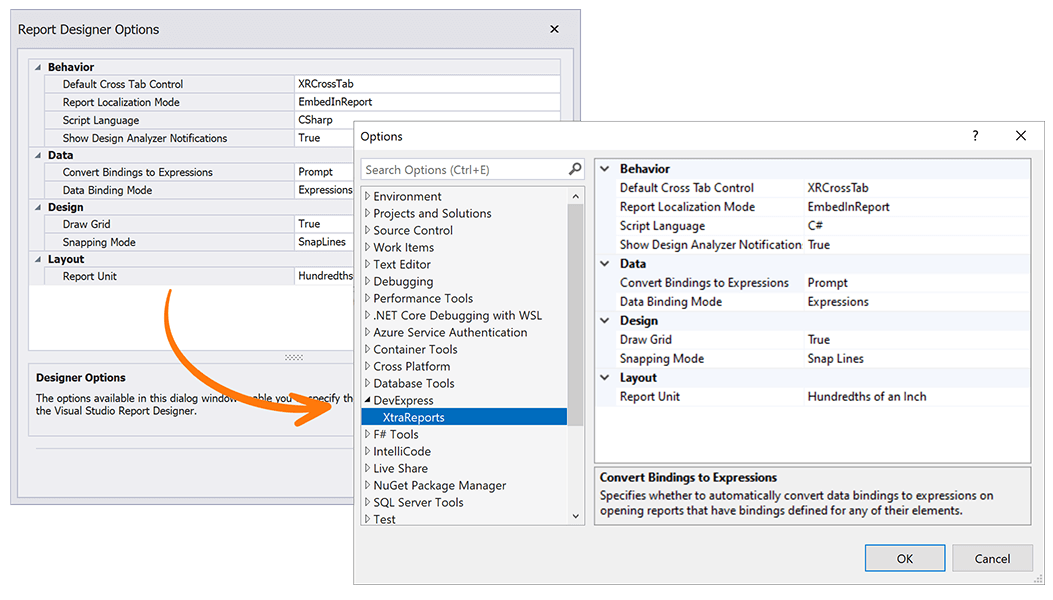Viewport: 1053px width, 600px height.
Task: Dismiss the Options dialog via Cancel
Action: (x=992, y=557)
